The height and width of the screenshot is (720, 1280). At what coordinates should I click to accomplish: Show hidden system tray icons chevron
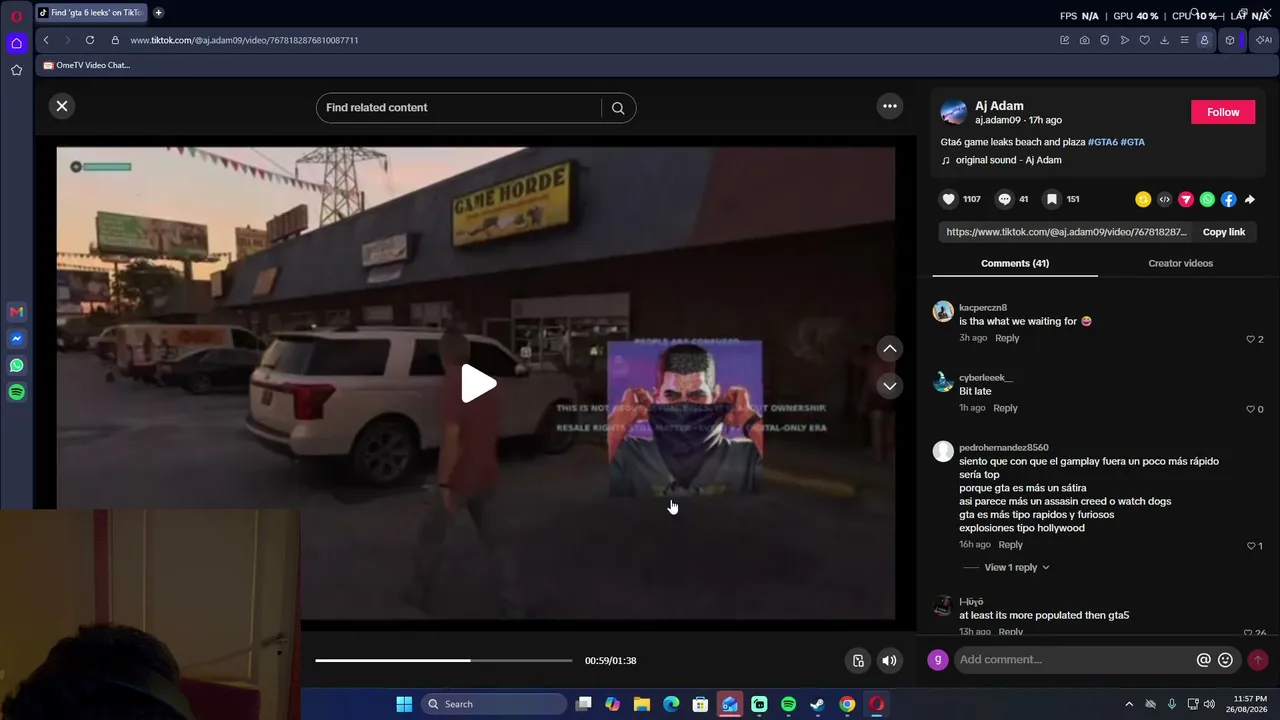pos(1129,704)
